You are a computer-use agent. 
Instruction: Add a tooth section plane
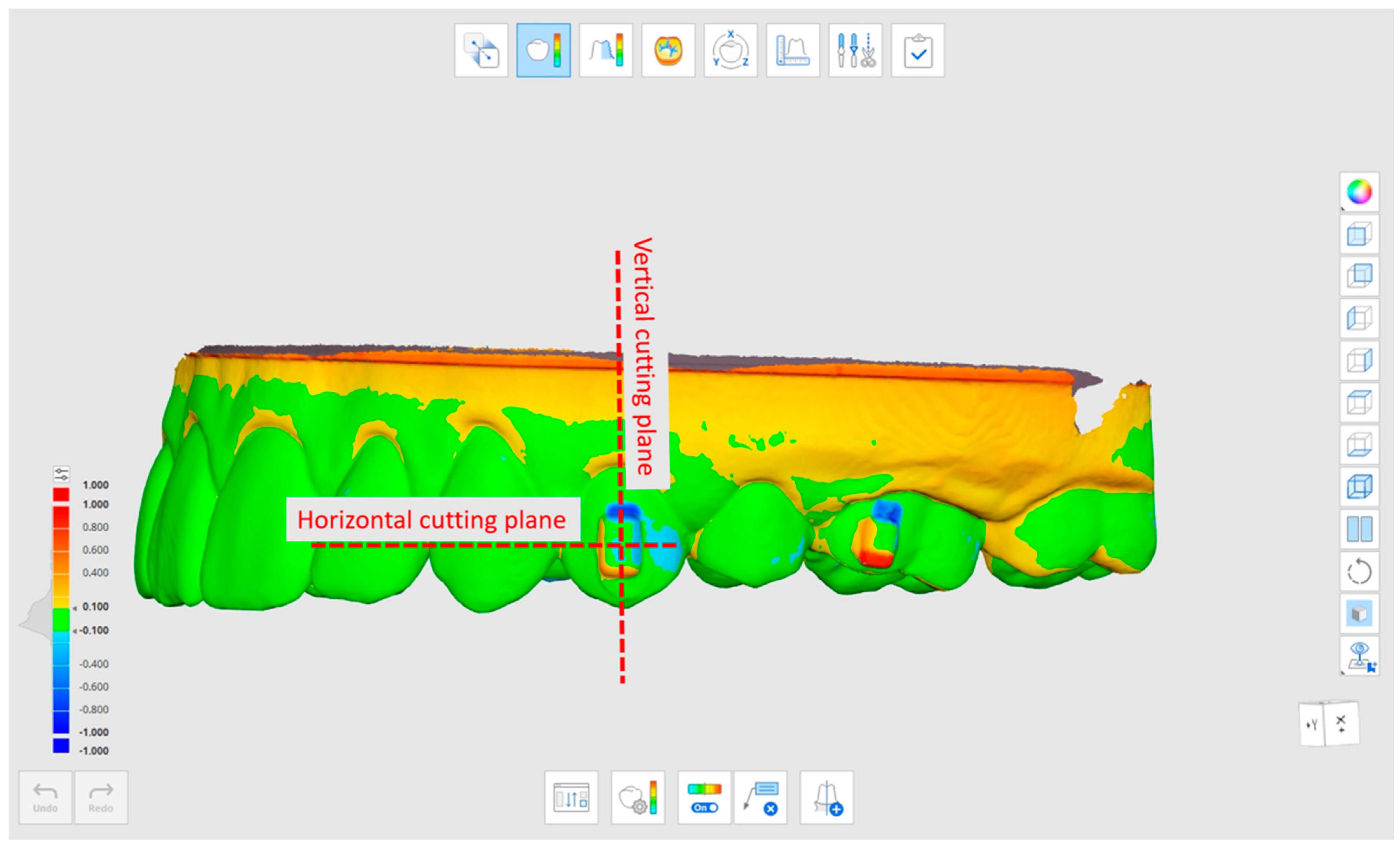[827, 797]
